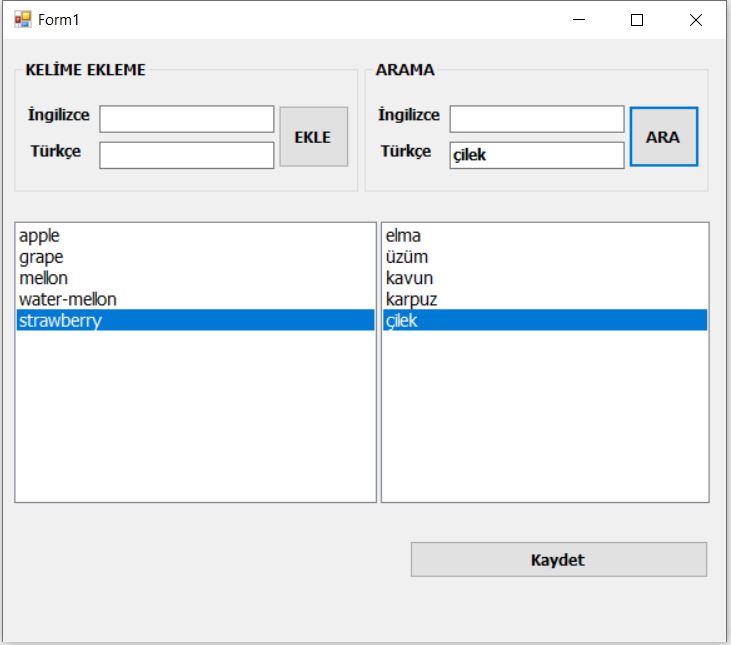
Task: Focus the Türkçe field under KELİME EKLEME
Action: (x=186, y=155)
